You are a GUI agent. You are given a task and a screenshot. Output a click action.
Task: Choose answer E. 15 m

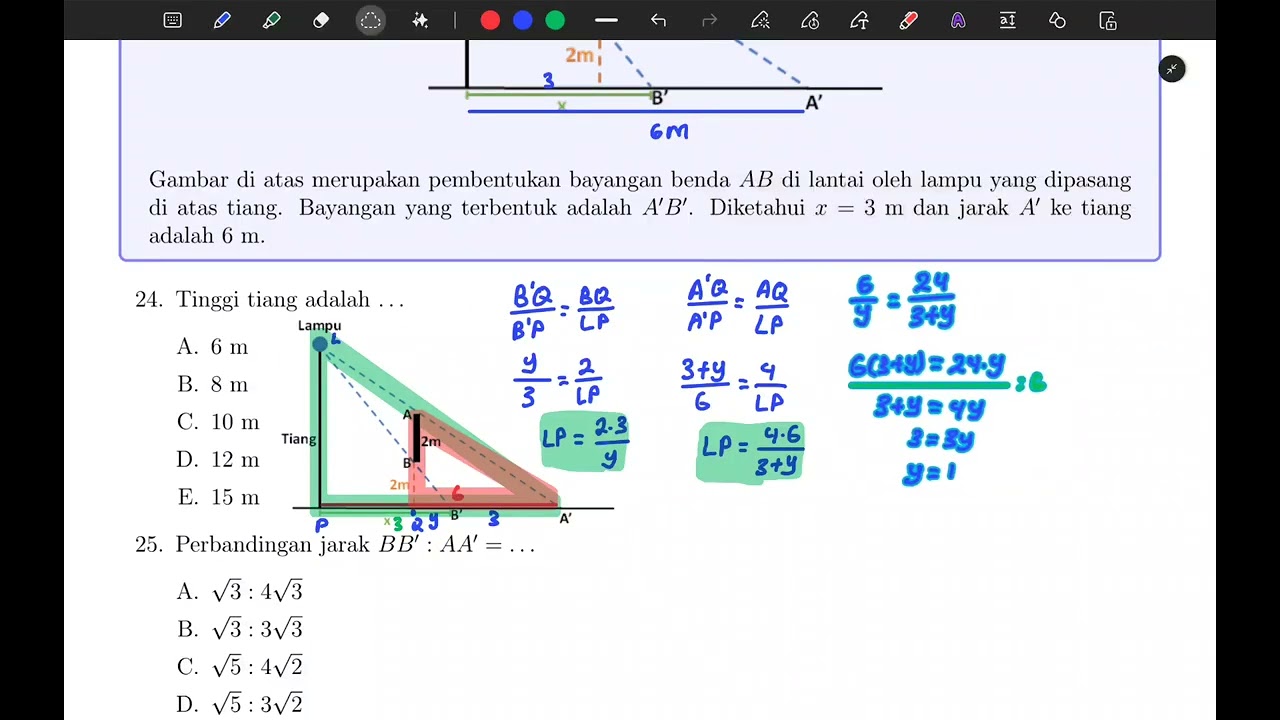pyautogui.click(x=218, y=497)
